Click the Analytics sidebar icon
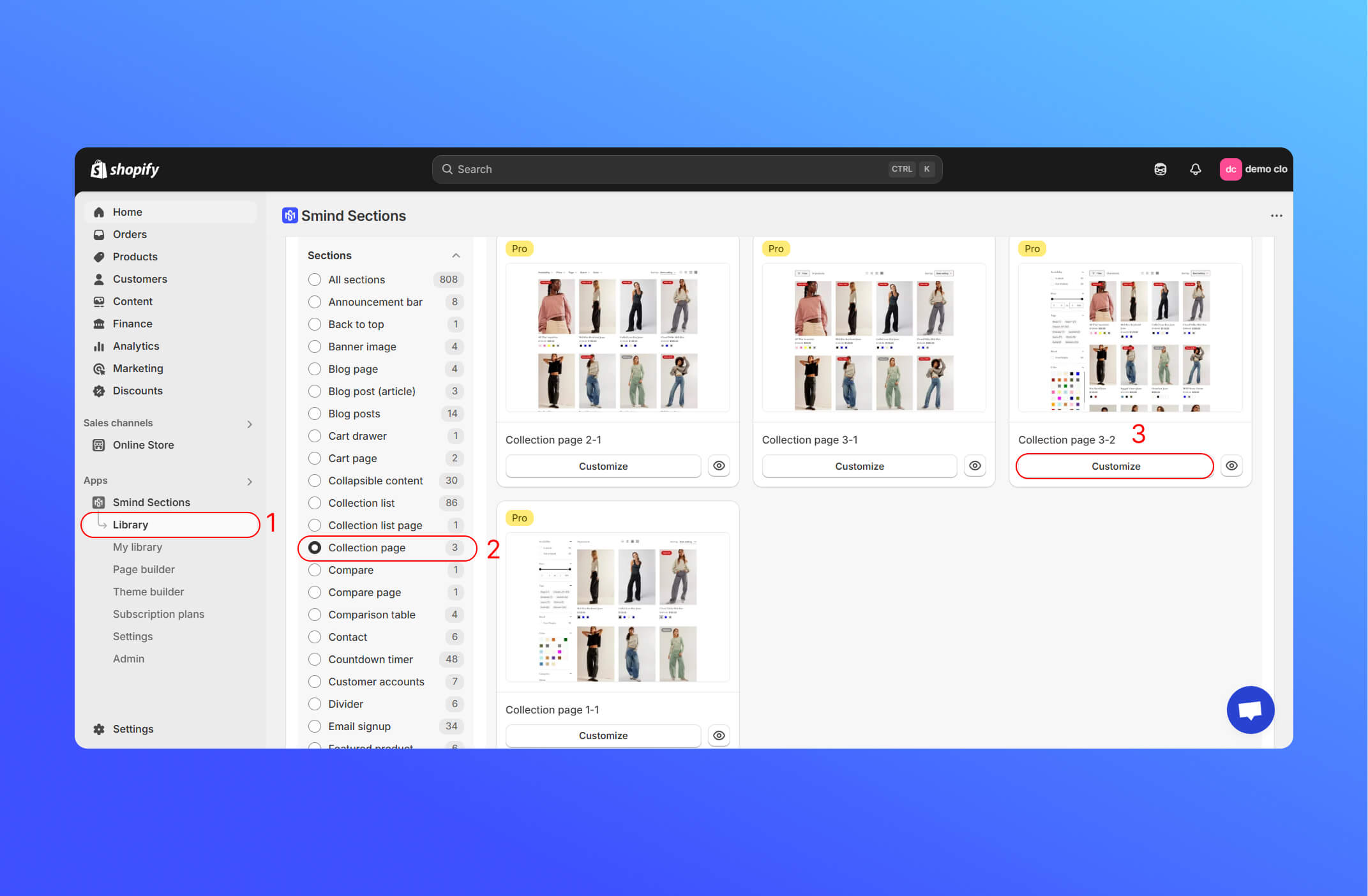This screenshot has width=1368, height=896. pos(99,346)
